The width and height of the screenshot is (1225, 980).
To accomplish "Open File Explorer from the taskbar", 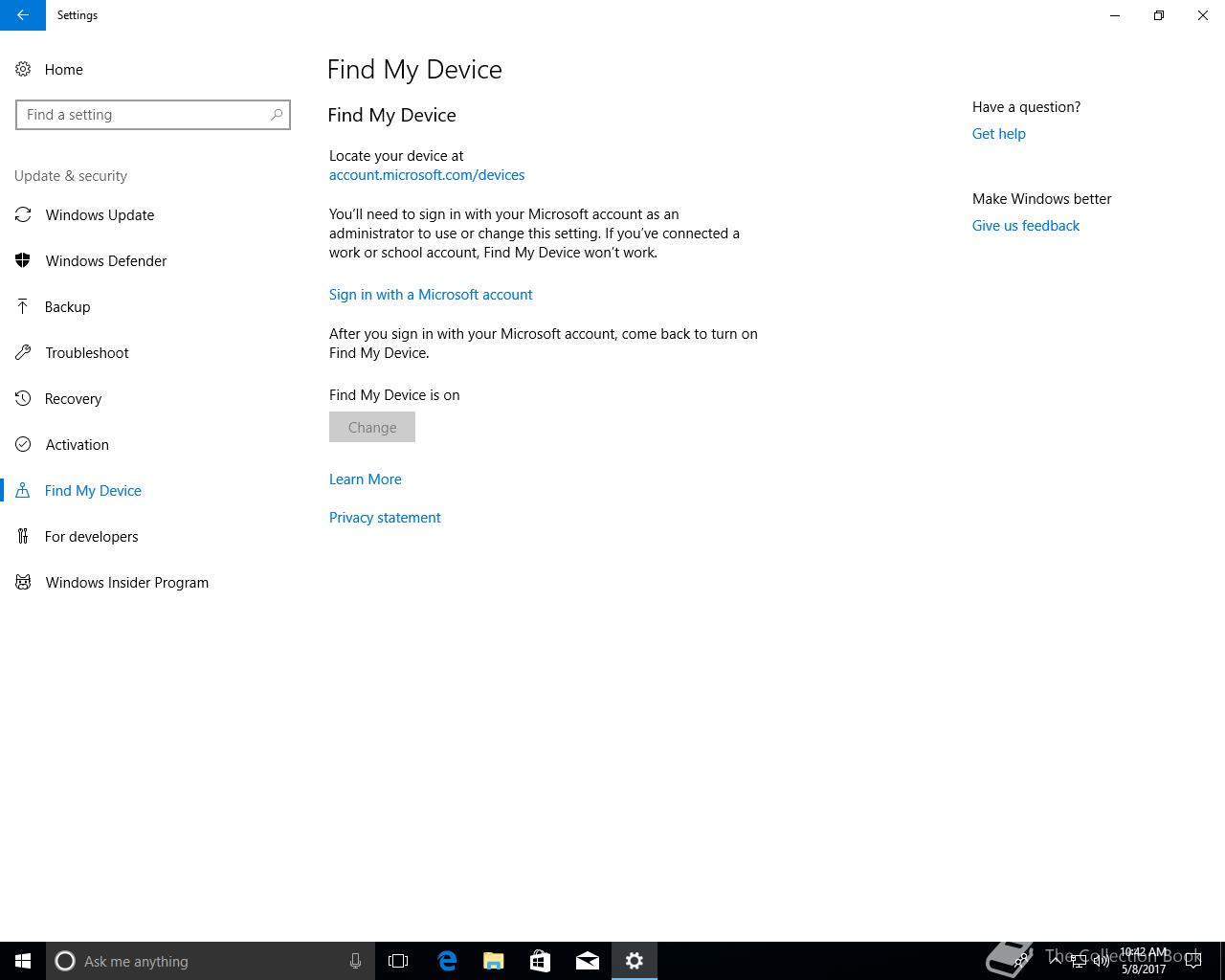I will [x=494, y=961].
